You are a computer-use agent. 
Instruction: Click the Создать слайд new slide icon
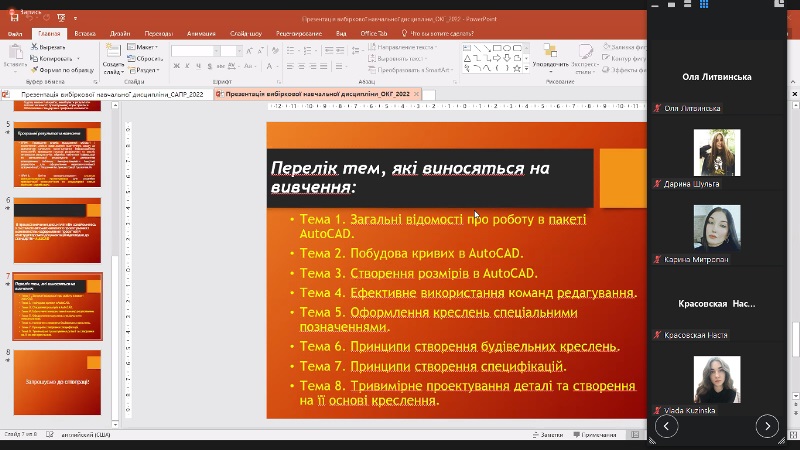pyautogui.click(x=113, y=51)
